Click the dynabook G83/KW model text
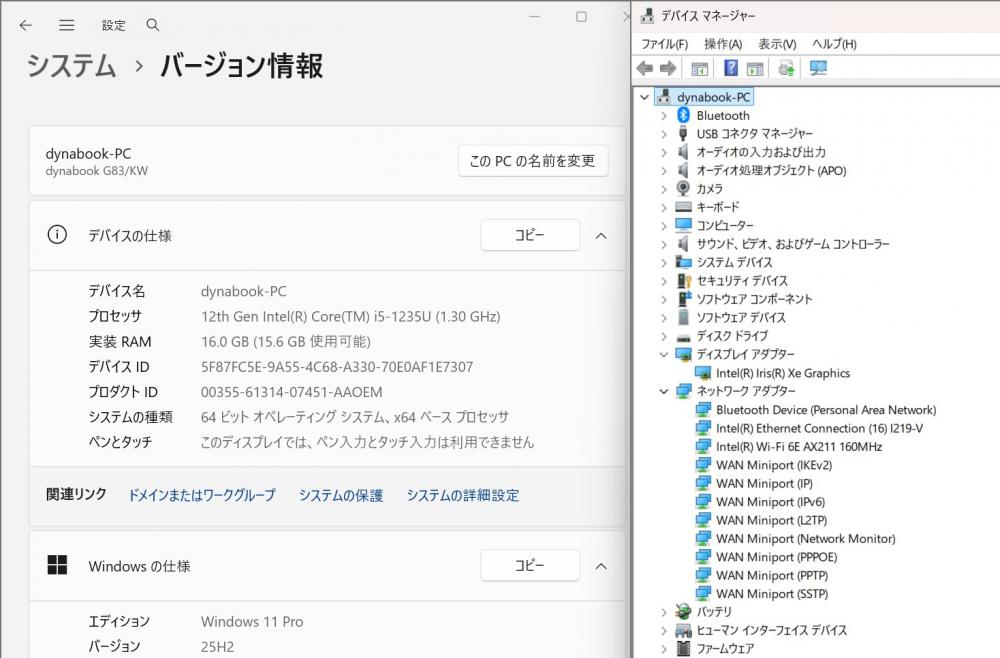Screen dimensions: 1000x658 96,171
